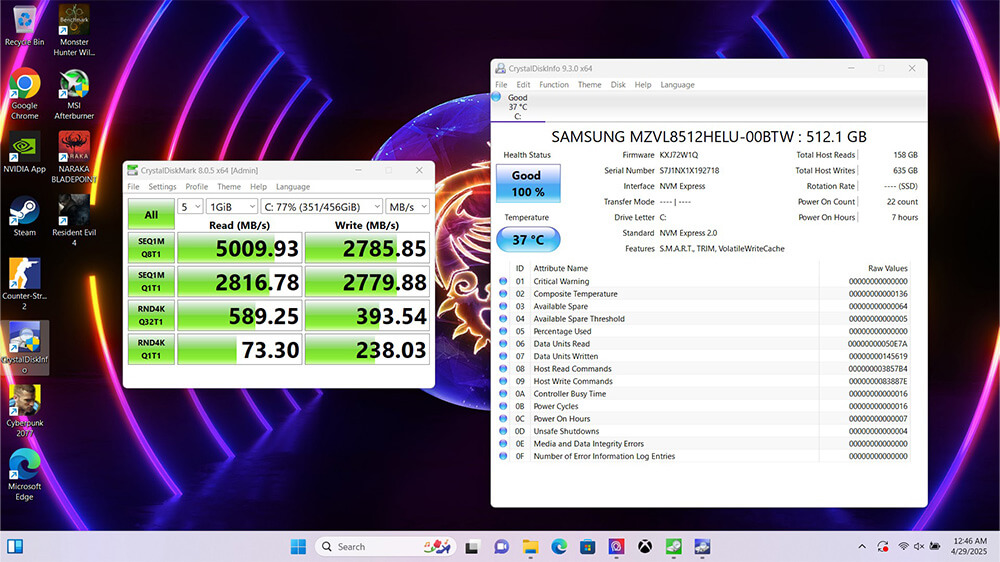Image resolution: width=1000 pixels, height=562 pixels.
Task: Open Resident Evil 4 desktop shortcut
Action: click(x=74, y=220)
